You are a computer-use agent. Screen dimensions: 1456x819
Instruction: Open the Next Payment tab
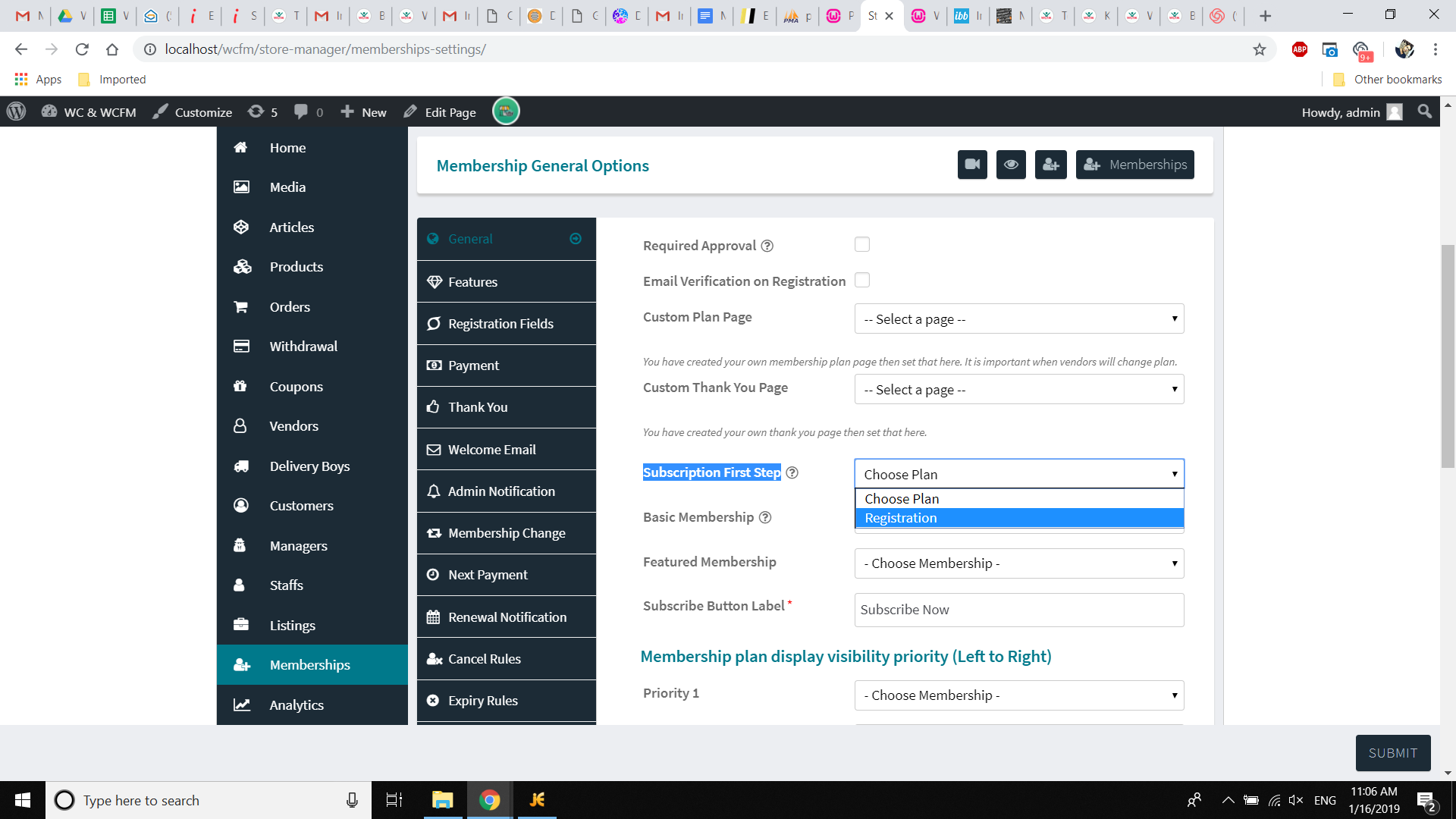[x=507, y=575]
